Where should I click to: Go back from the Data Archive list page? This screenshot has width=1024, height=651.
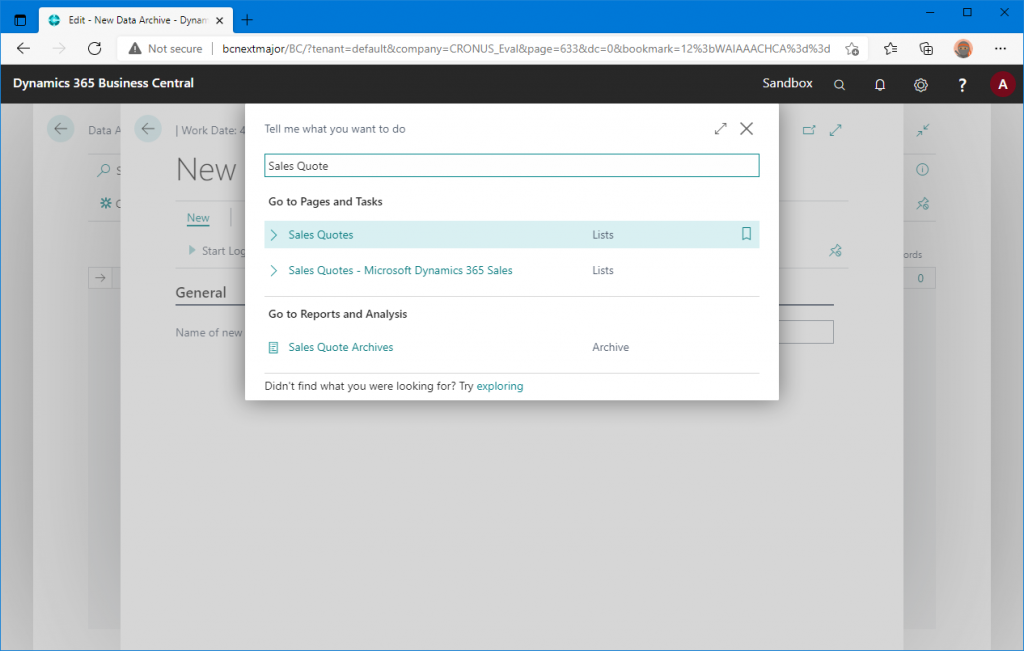pos(61,129)
